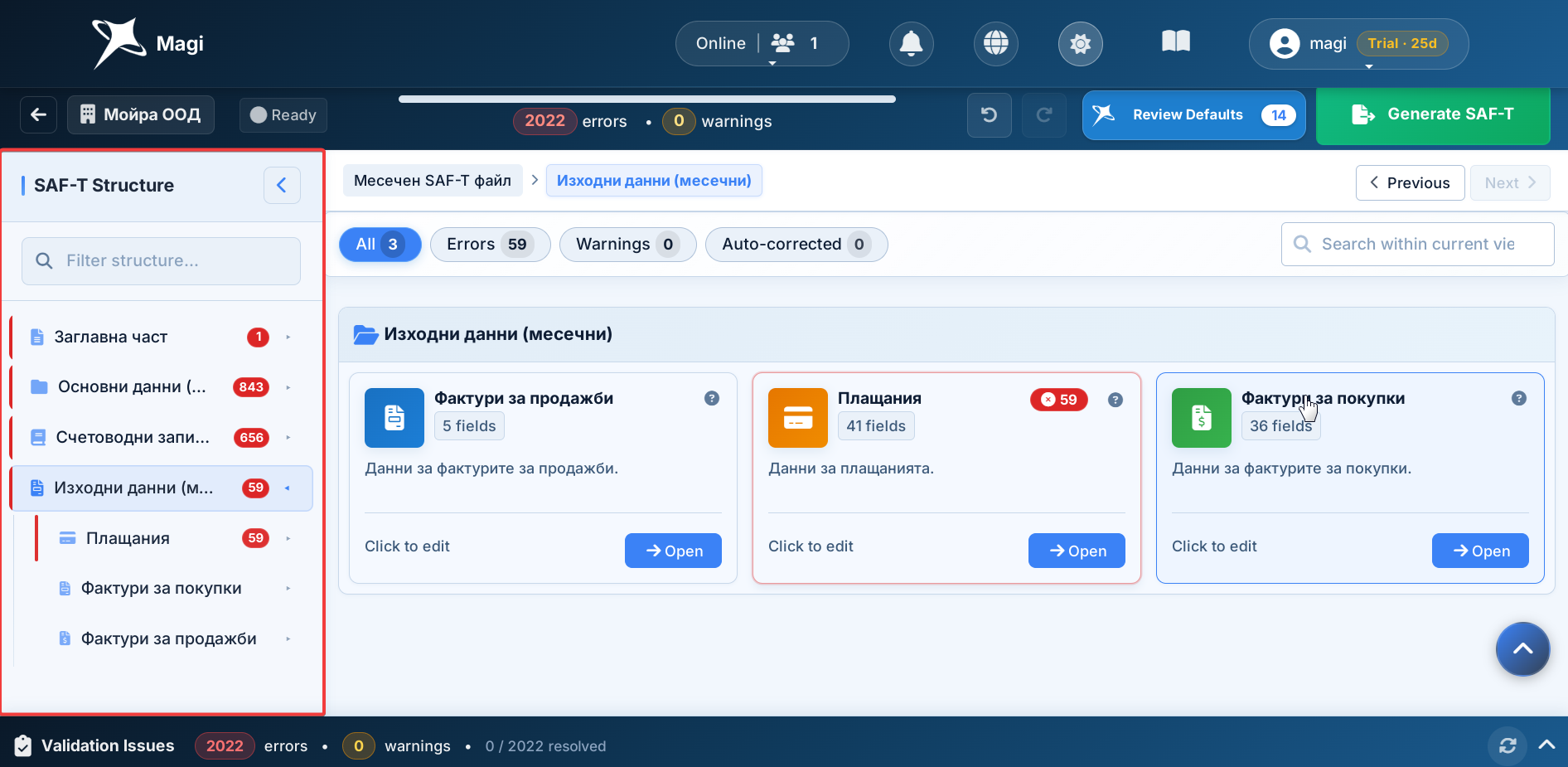Select the Auto-corrected filter tab

tap(796, 245)
